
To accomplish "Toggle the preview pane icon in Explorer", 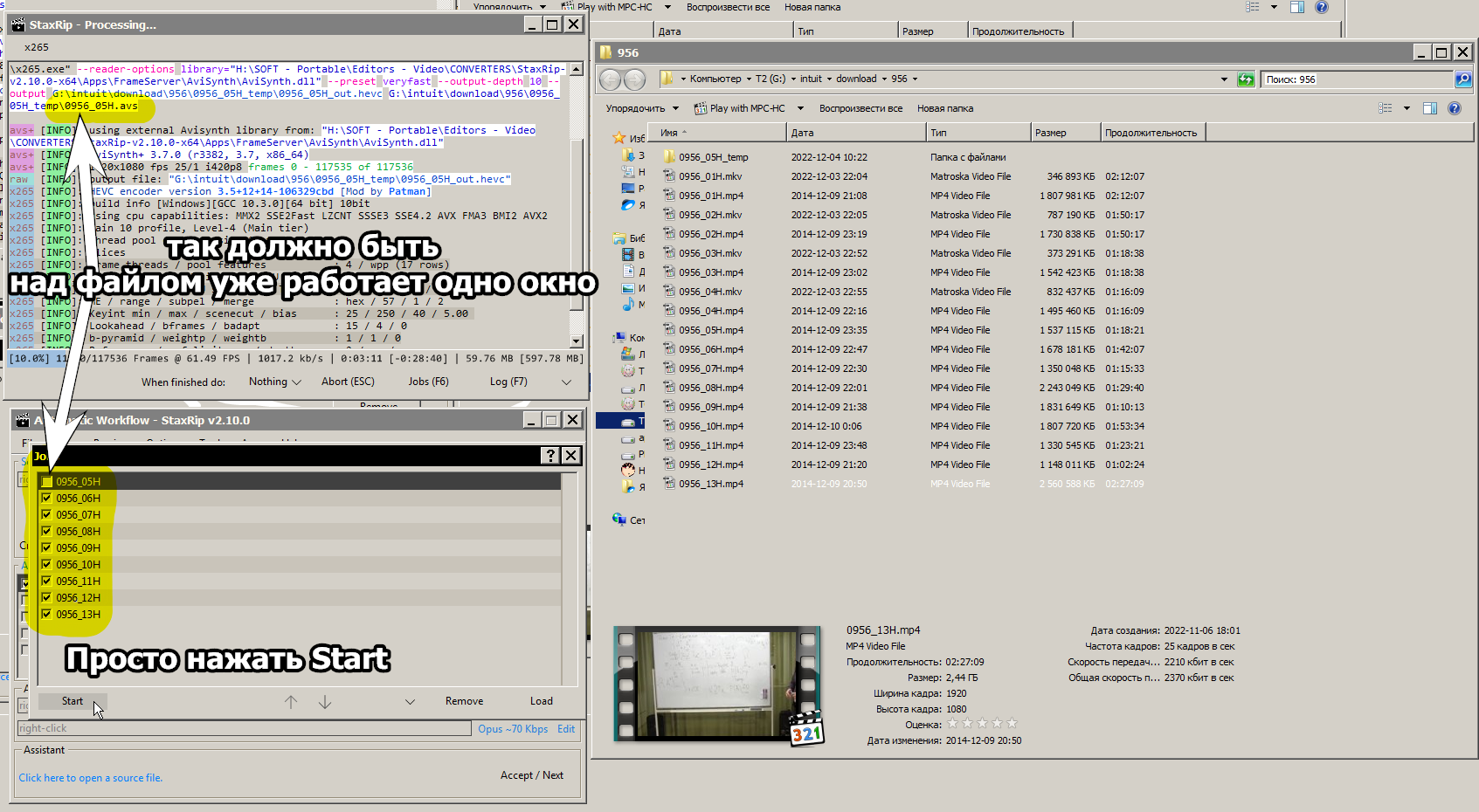I will 1430,108.
